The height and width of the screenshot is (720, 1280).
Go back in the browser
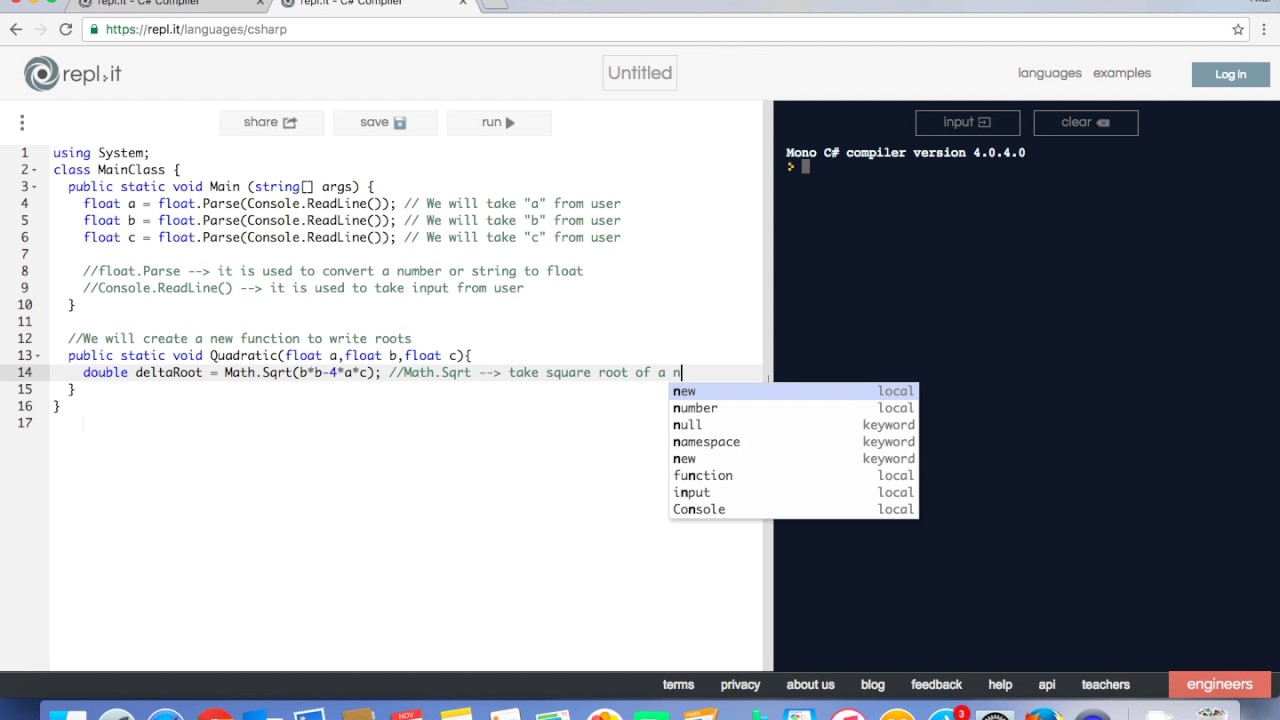[x=16, y=29]
